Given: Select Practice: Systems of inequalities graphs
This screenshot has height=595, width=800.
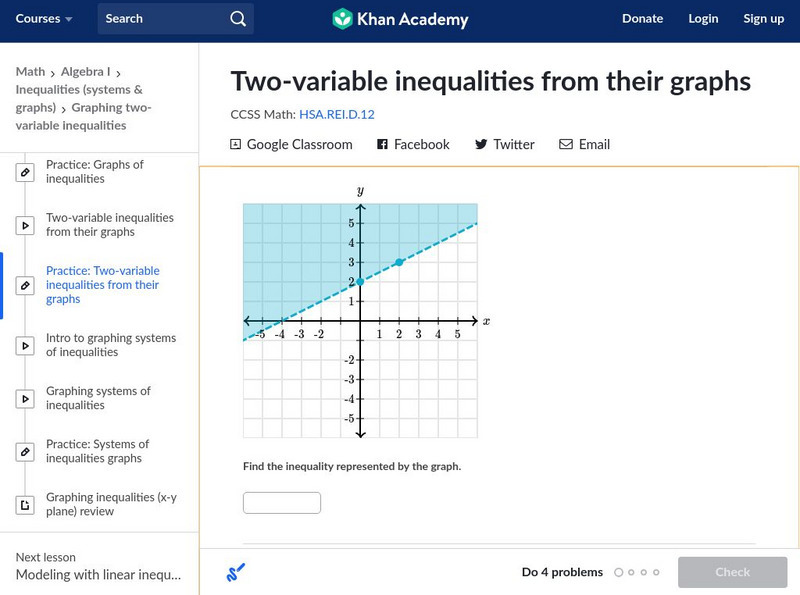Looking at the screenshot, I should 97,451.
